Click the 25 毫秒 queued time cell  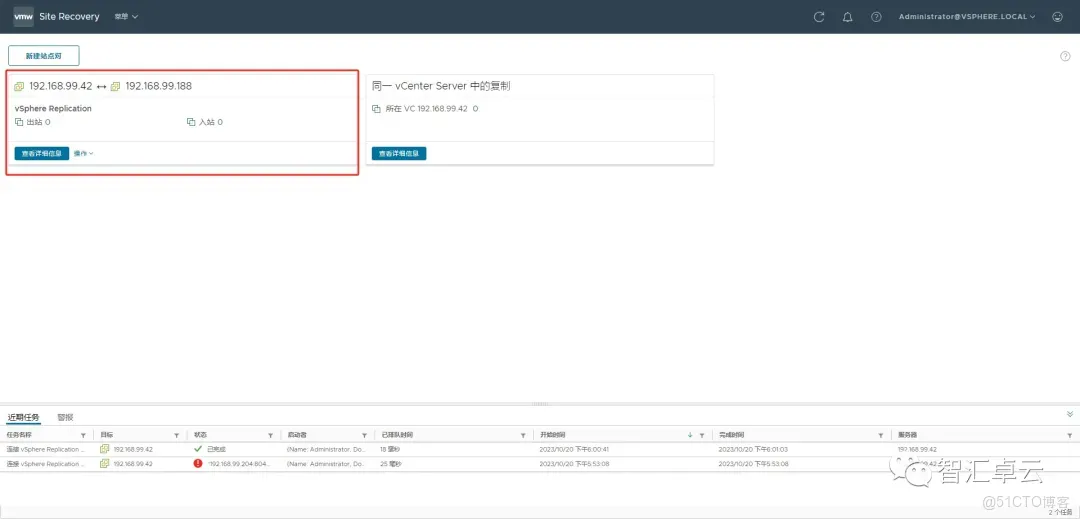392,464
